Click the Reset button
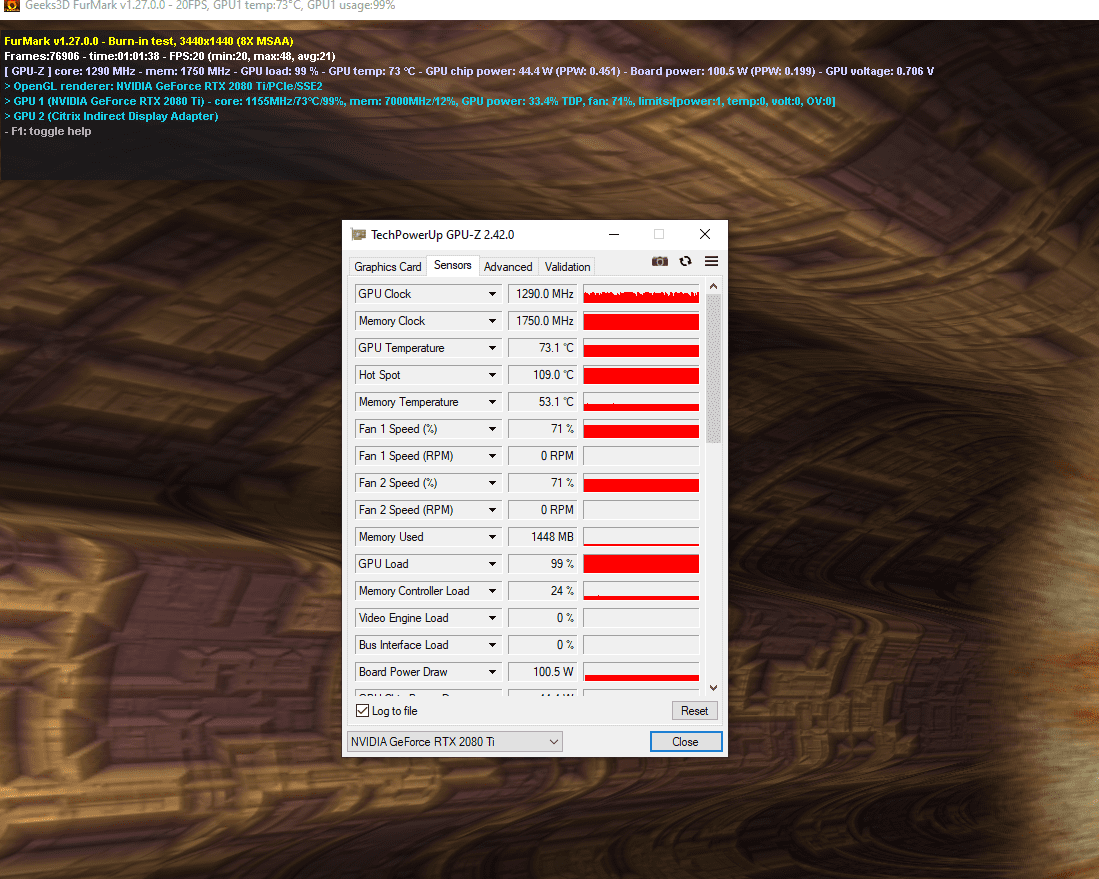This screenshot has width=1099, height=879. click(695, 711)
